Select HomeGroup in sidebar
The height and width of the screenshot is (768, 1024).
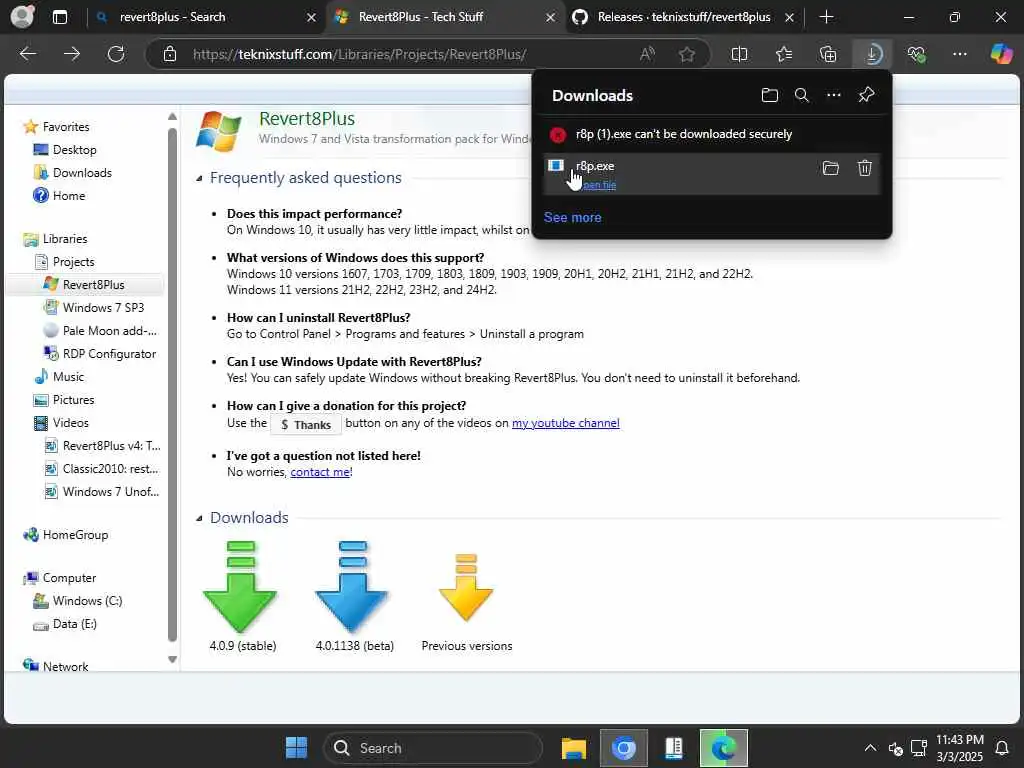click(75, 535)
